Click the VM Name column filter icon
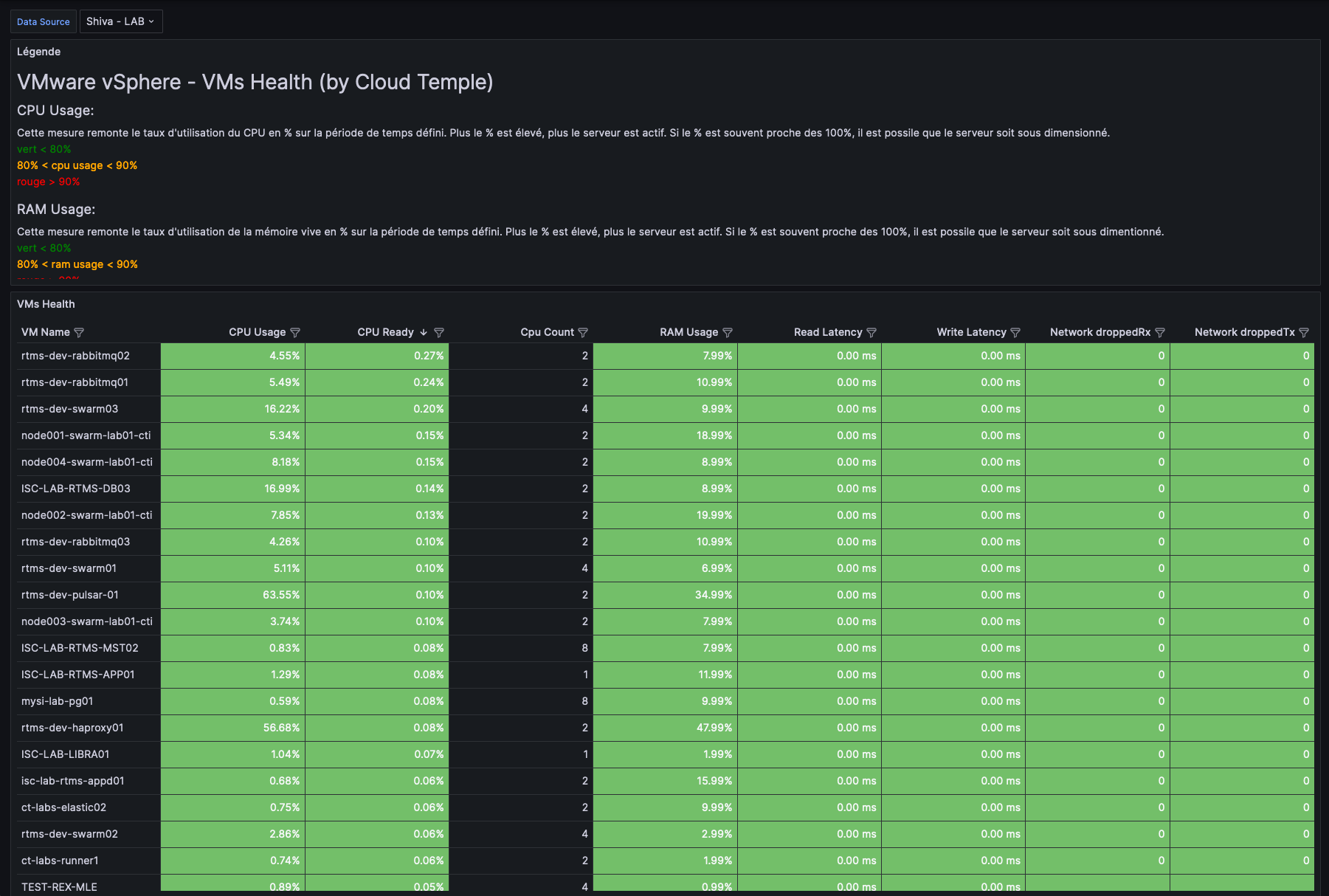This screenshot has width=1329, height=896. coord(80,333)
